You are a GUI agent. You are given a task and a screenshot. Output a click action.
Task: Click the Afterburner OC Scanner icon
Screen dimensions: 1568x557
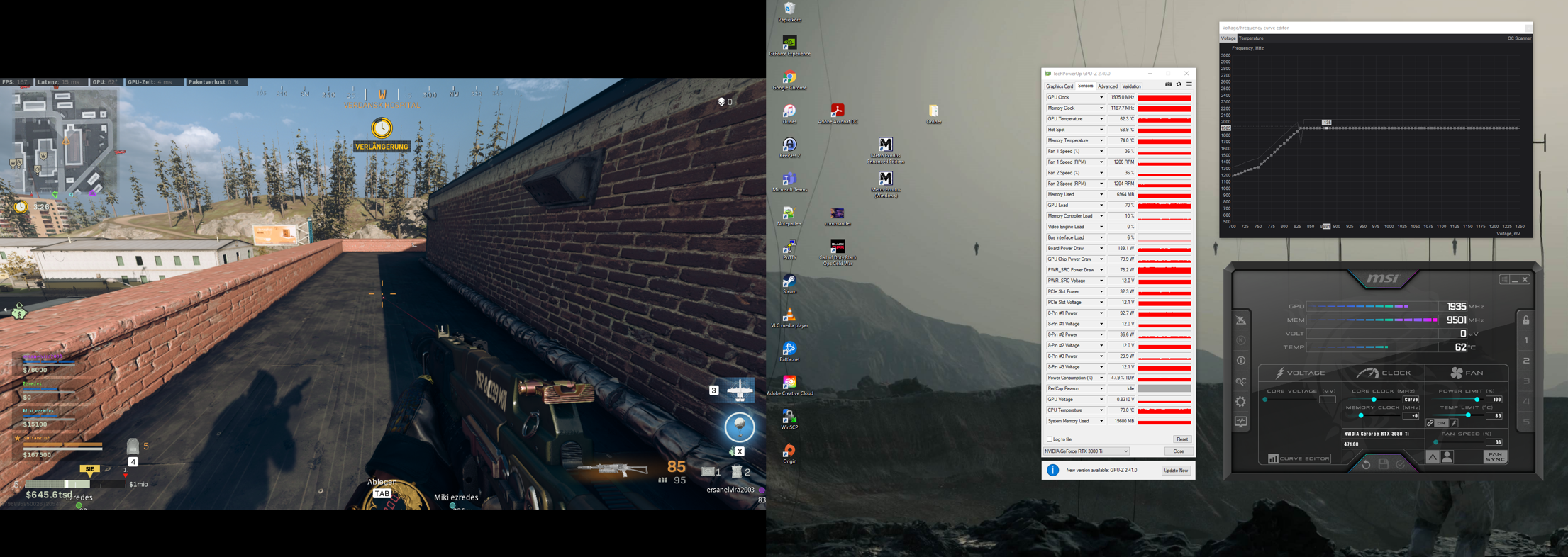point(1240,381)
